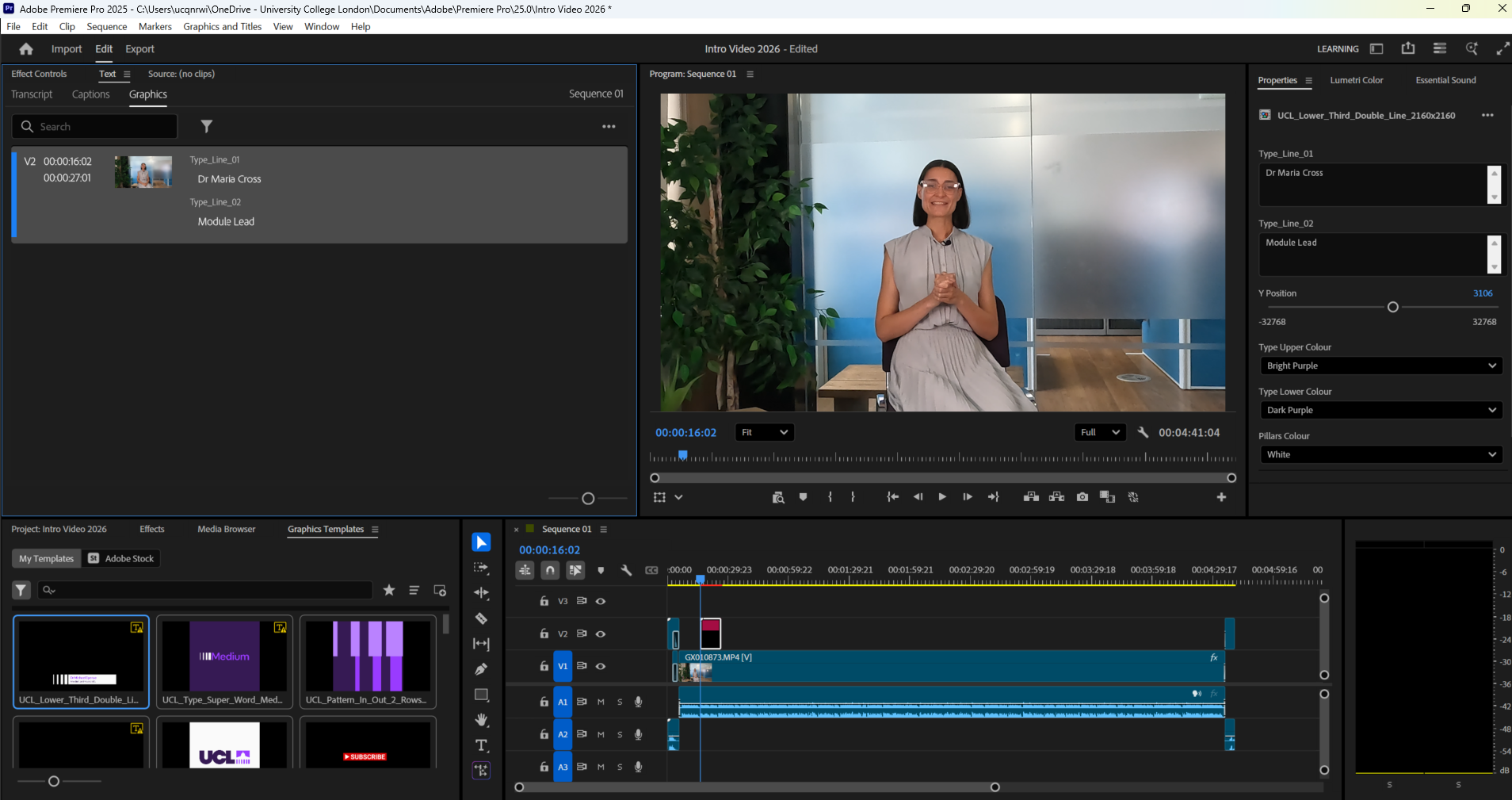Image resolution: width=1512 pixels, height=800 pixels.
Task: Open Program monitor panel menu
Action: 750,74
